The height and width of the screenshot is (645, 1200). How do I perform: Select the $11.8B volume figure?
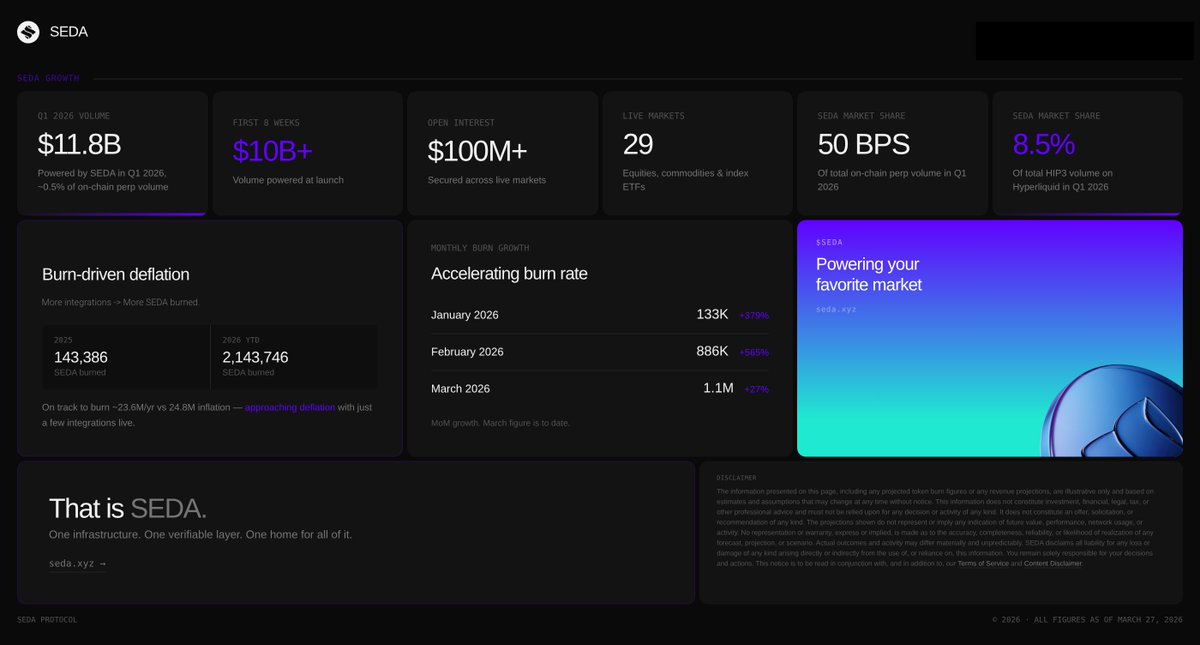pyautogui.click(x=79, y=145)
